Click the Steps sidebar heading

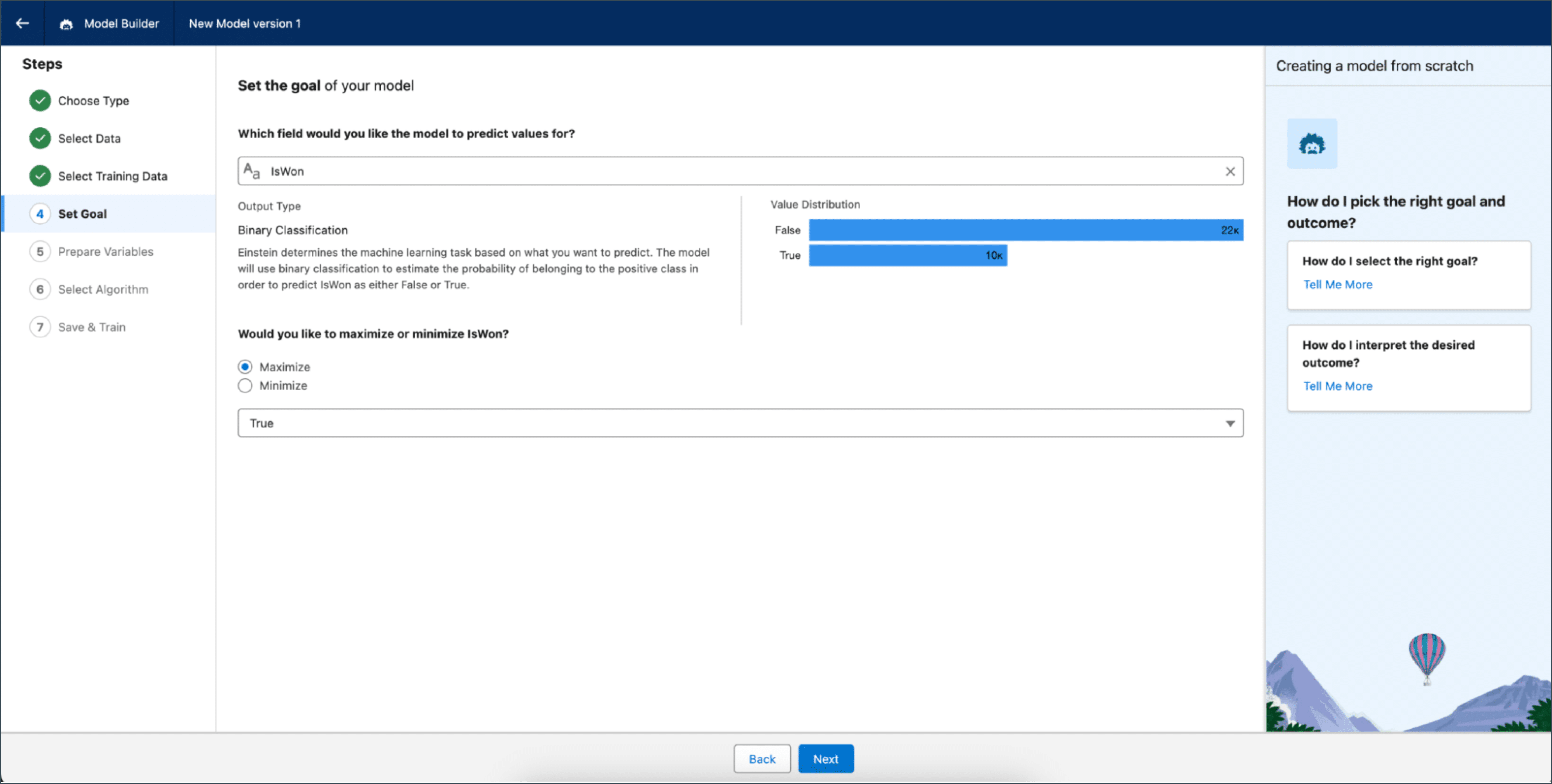click(x=42, y=64)
